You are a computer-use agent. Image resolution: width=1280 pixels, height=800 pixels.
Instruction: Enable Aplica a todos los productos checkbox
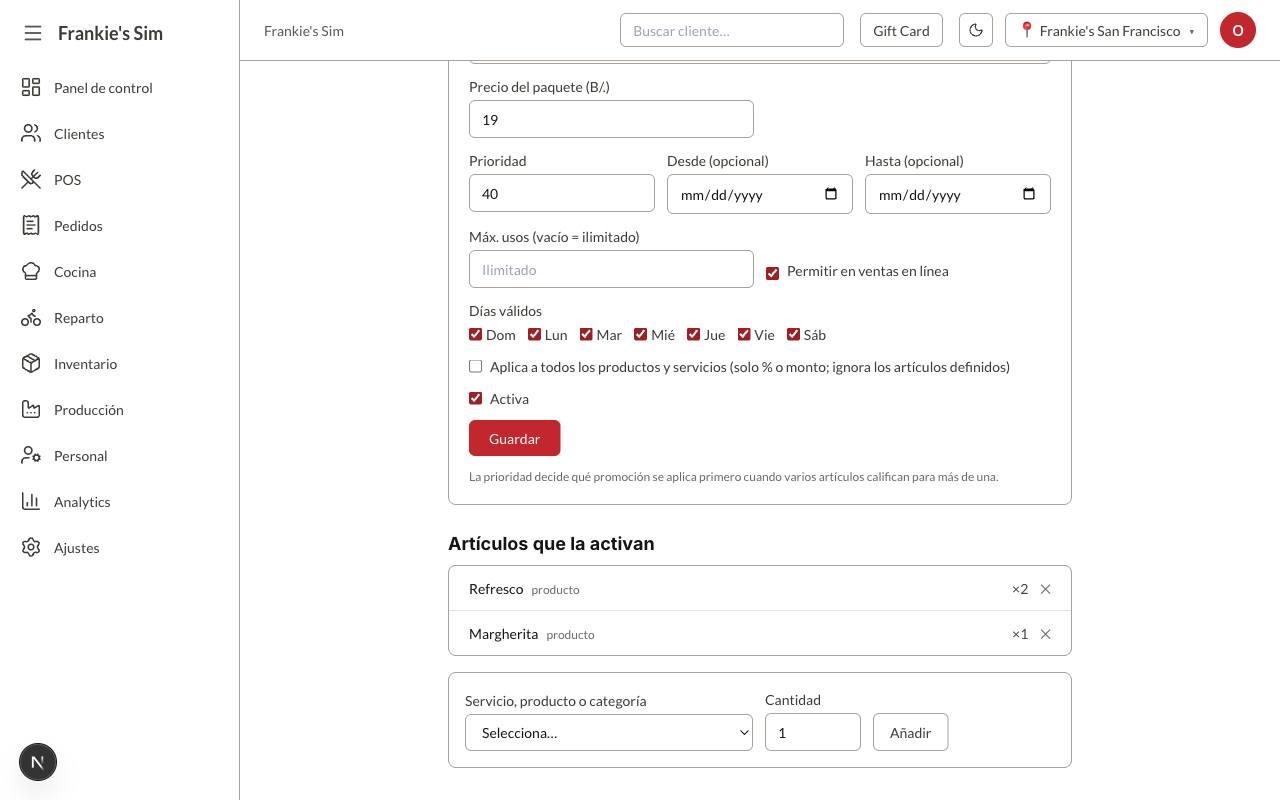(476, 367)
